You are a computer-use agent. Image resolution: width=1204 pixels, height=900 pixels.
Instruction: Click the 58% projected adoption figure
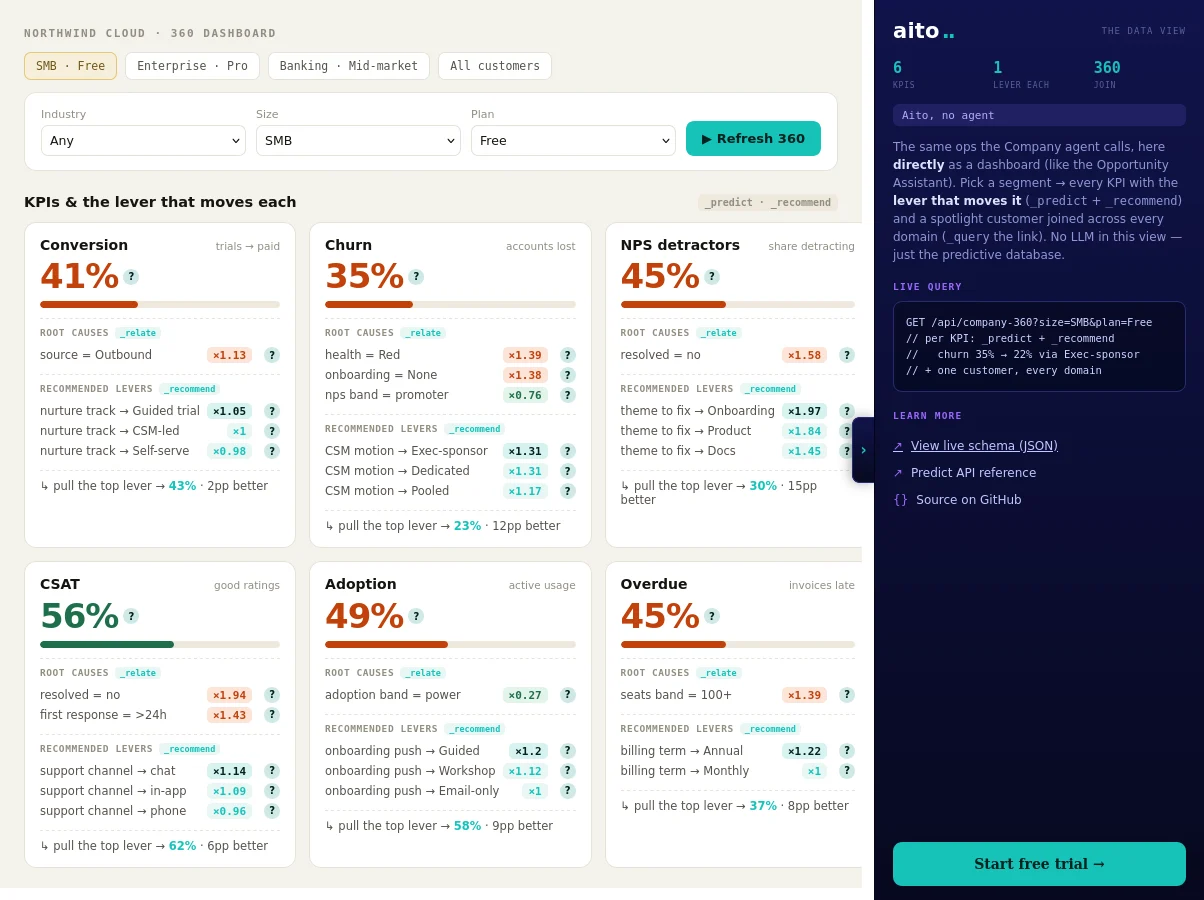(467, 826)
